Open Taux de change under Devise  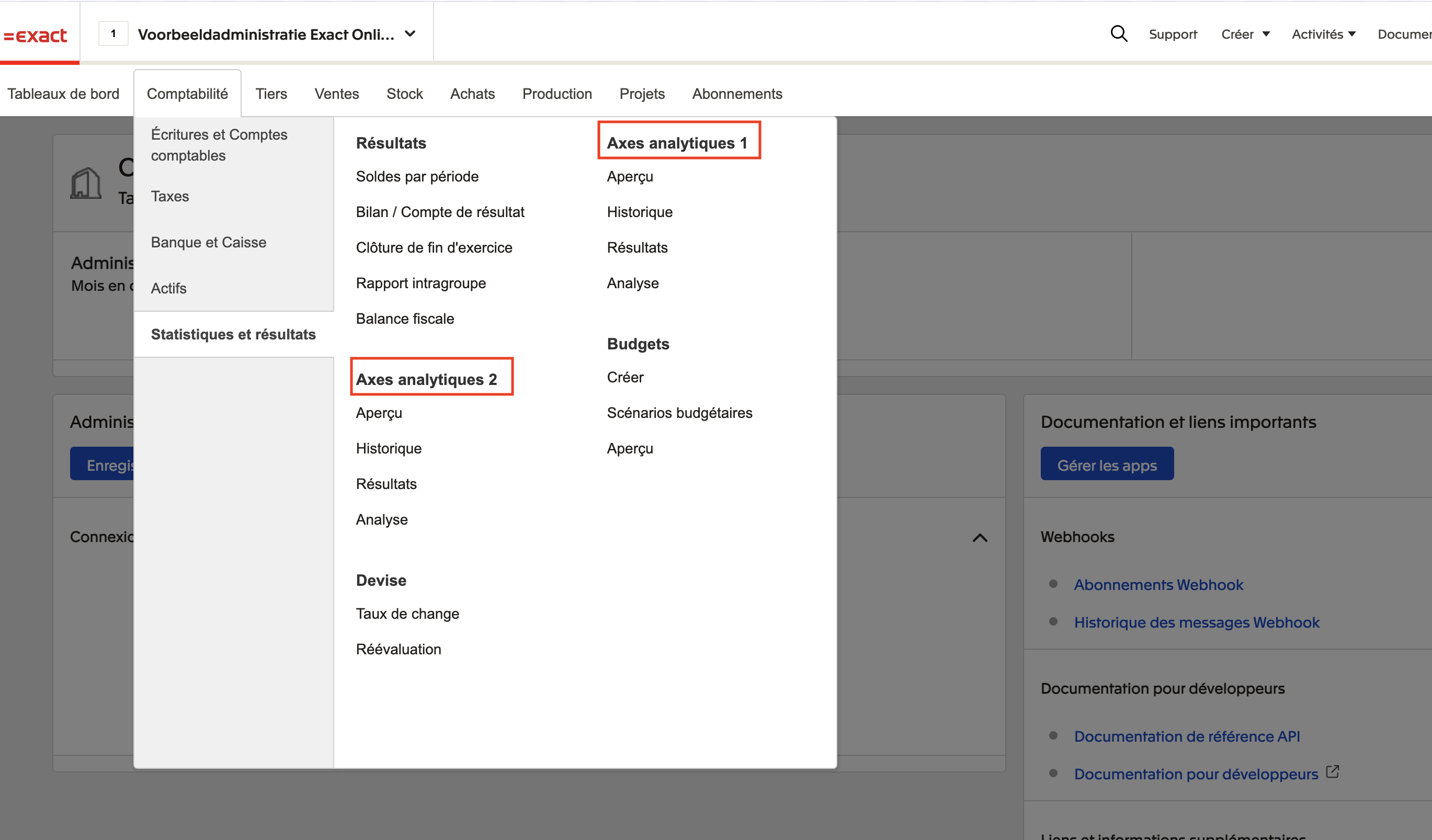(x=407, y=614)
